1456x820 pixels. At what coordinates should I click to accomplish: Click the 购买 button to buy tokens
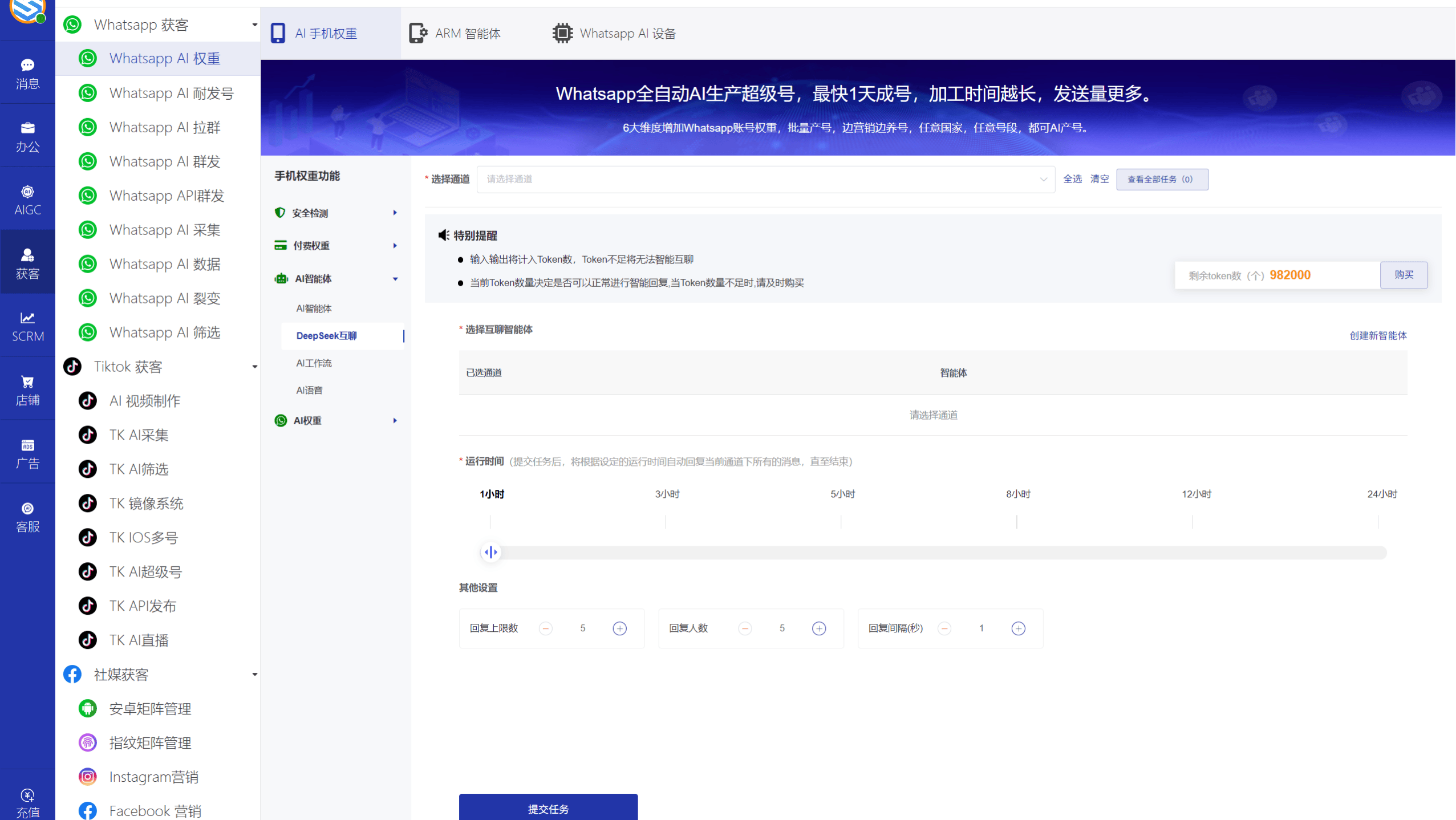[1404, 274]
